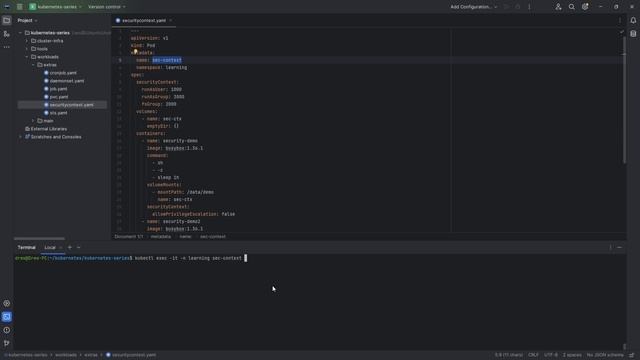Open the Problems tool window icon
Screen dimensions: 640x360
click(x=7, y=330)
